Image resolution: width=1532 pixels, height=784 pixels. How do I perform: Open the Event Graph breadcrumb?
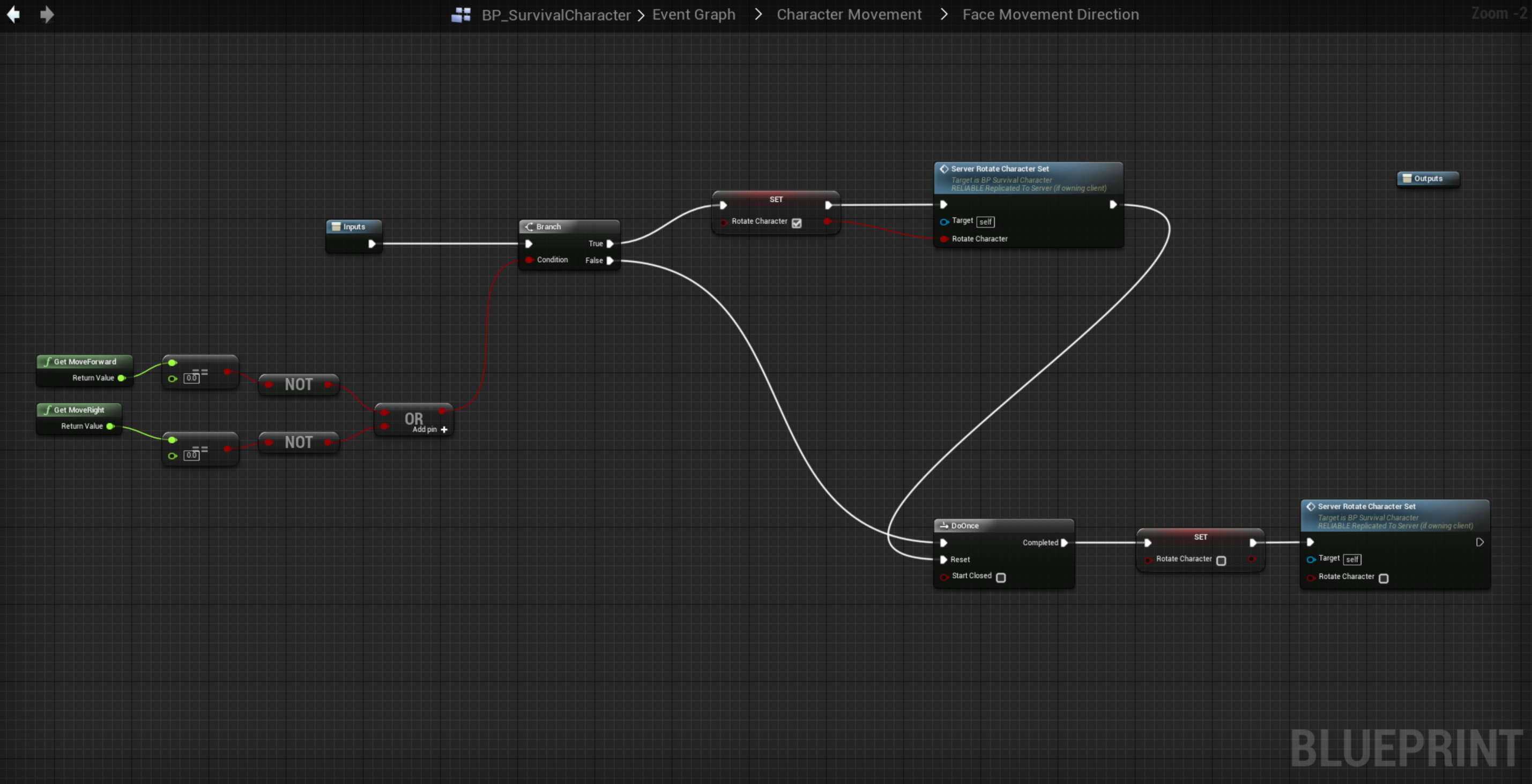694,14
